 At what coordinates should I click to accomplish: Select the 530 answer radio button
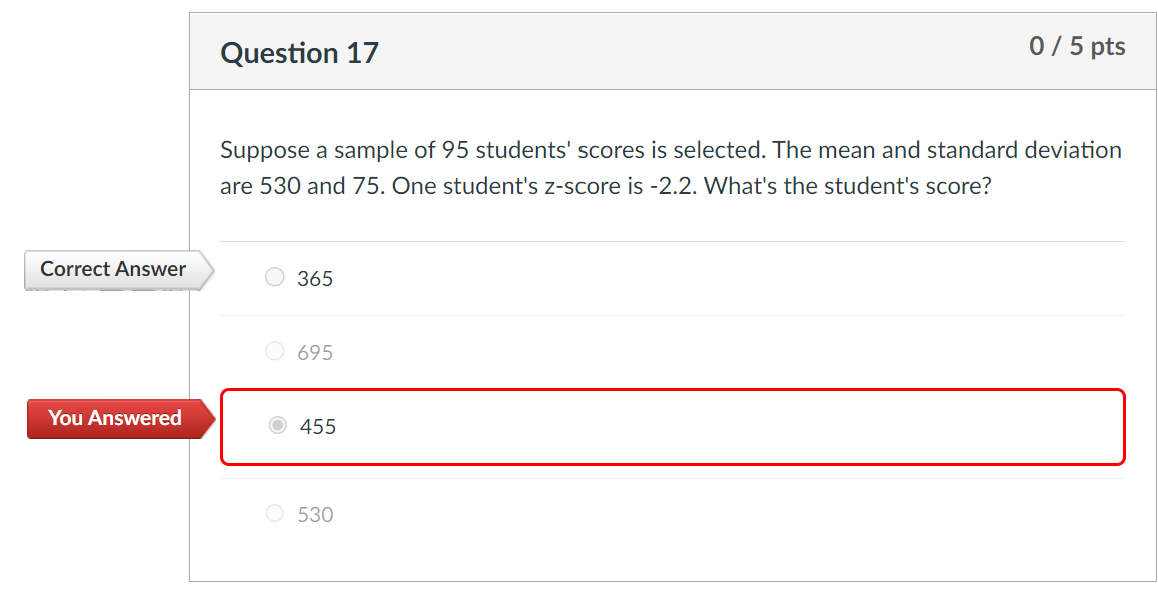(x=274, y=513)
